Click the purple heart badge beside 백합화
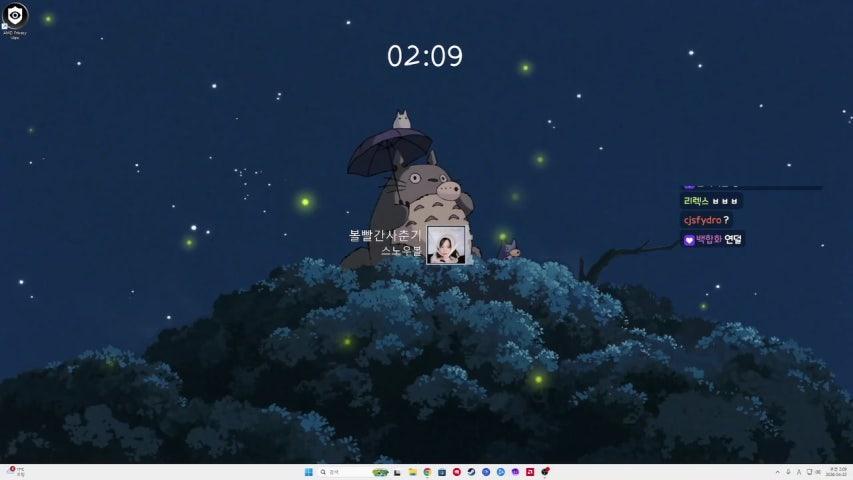853x480 pixels. click(689, 240)
